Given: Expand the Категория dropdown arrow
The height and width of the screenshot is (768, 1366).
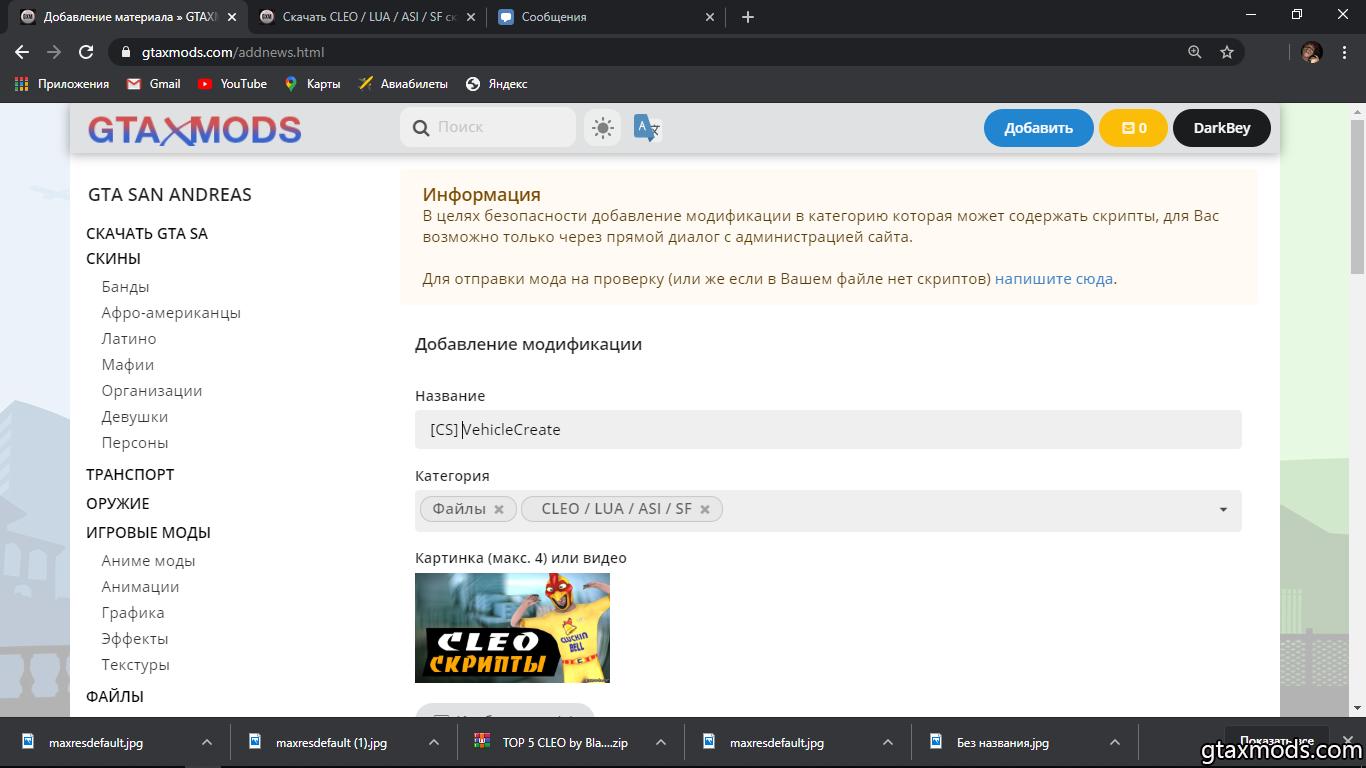Looking at the screenshot, I should (x=1222, y=510).
